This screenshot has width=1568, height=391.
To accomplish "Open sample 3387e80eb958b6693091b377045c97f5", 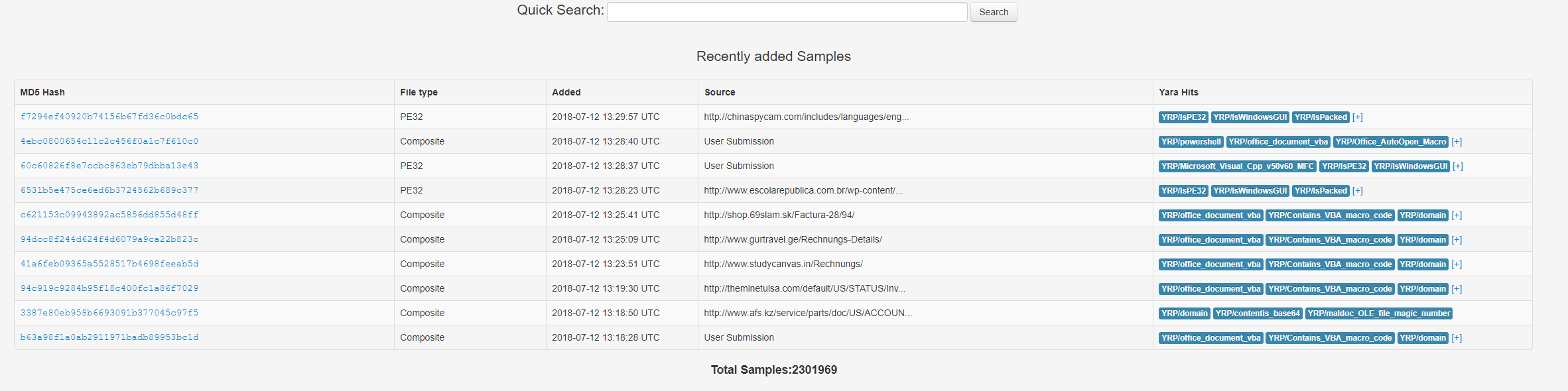I will (109, 313).
